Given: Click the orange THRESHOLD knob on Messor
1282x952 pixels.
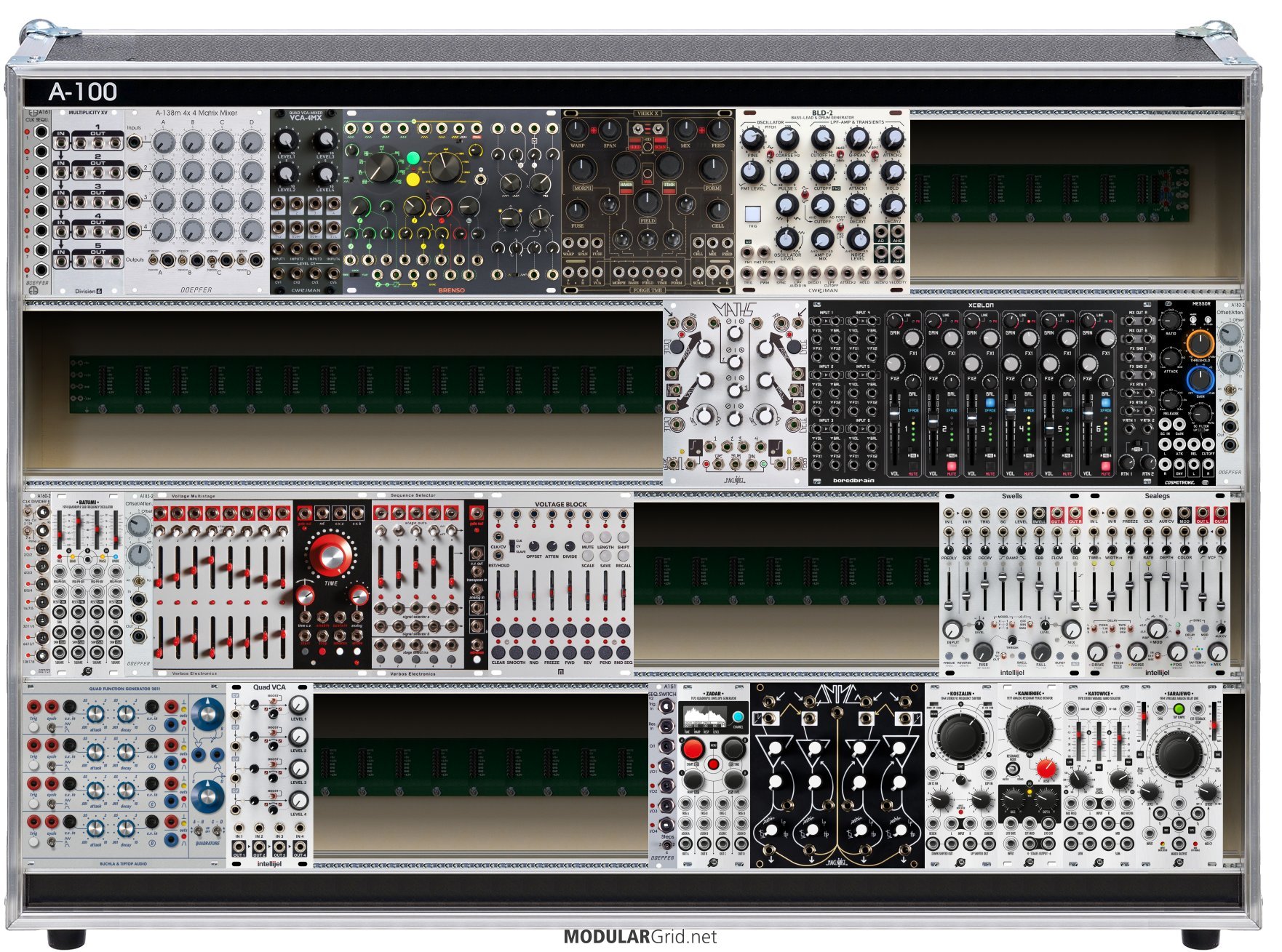Looking at the screenshot, I should pyautogui.click(x=1200, y=343).
